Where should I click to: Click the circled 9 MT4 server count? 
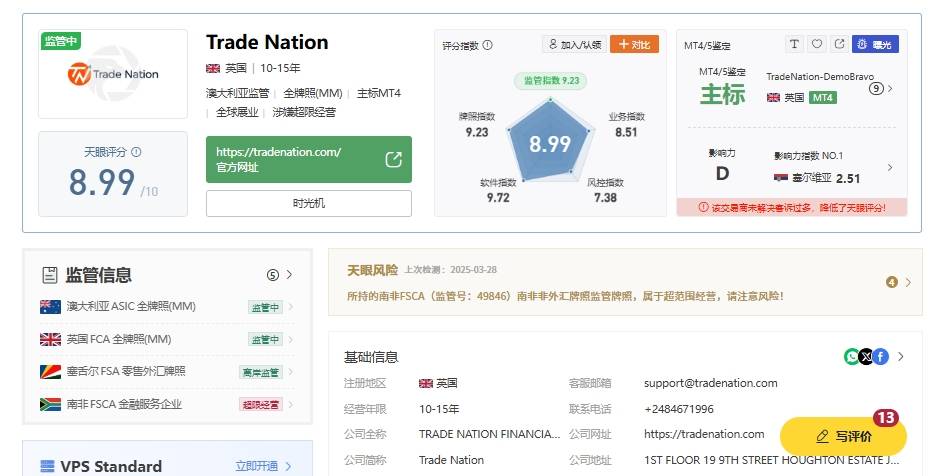pyautogui.click(x=875, y=88)
